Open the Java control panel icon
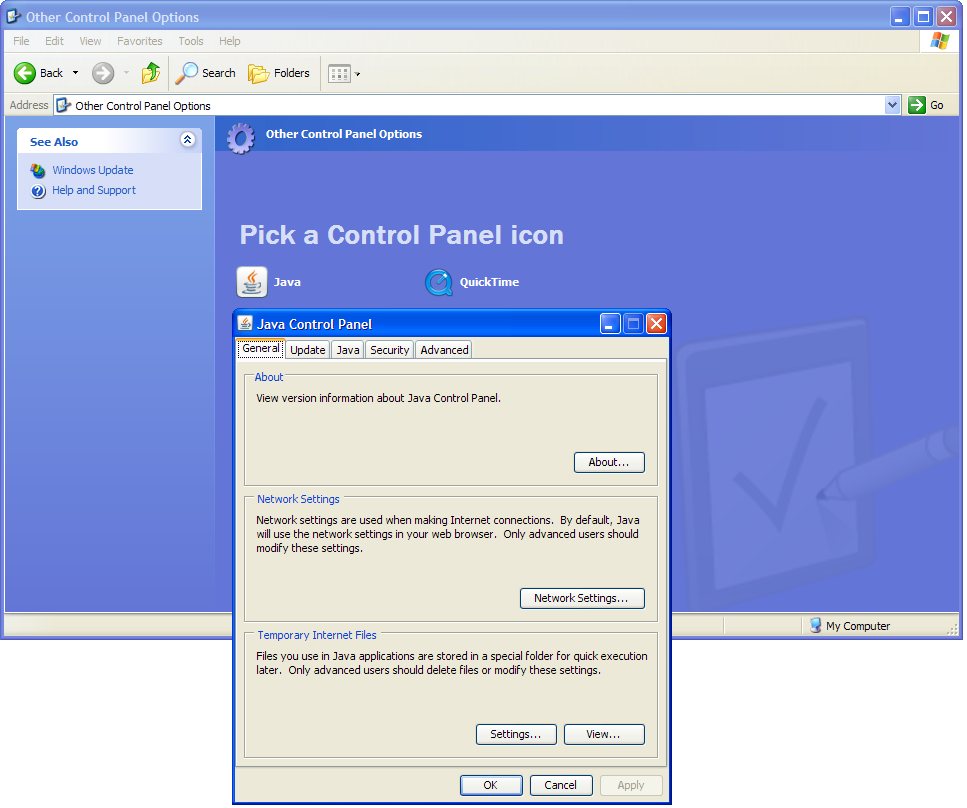967x808 pixels. click(252, 282)
